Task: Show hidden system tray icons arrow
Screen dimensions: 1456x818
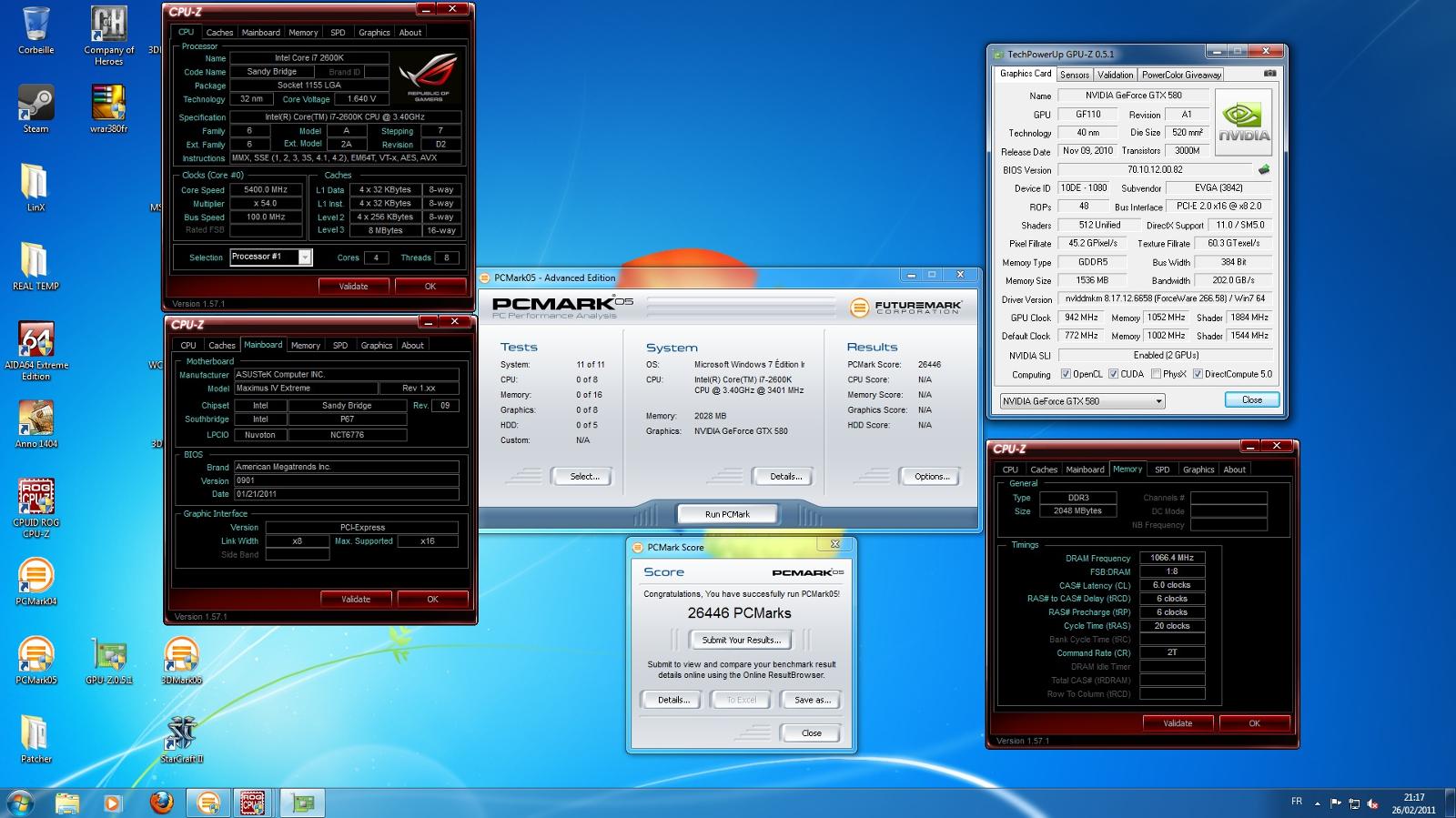Action: [1316, 803]
